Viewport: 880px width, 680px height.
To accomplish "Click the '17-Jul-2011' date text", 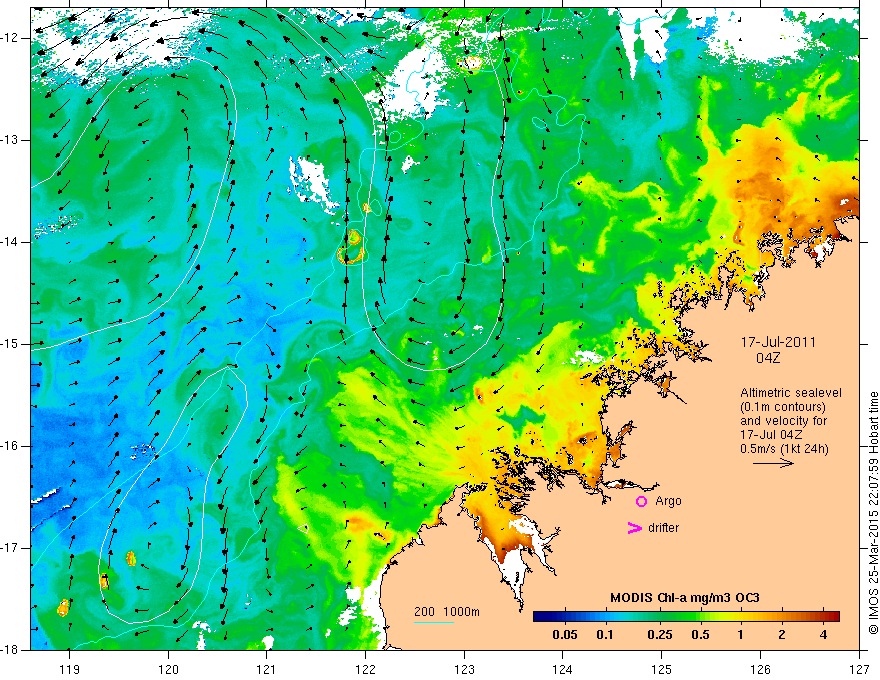I will click(x=778, y=342).
